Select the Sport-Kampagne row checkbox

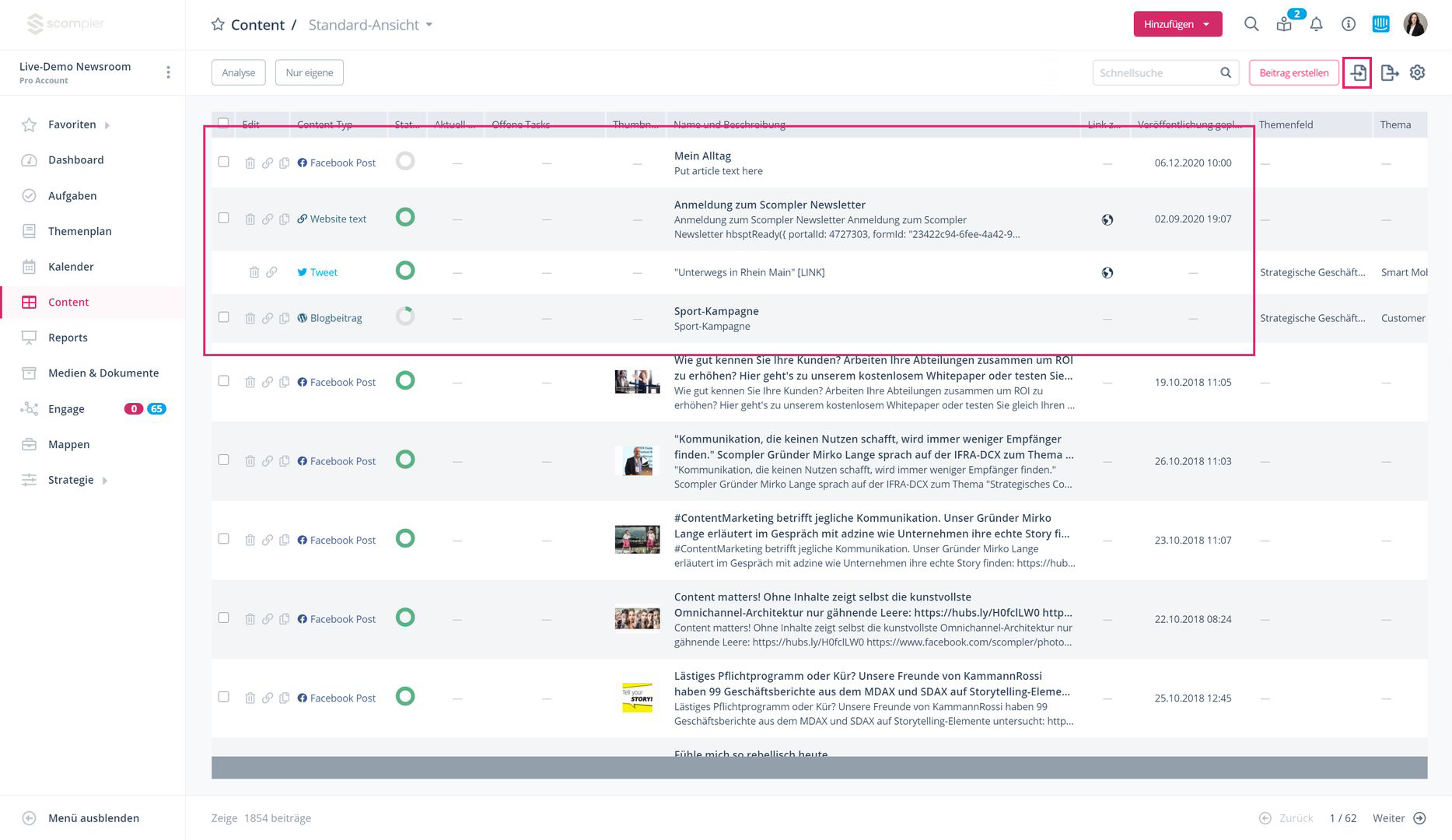224,317
